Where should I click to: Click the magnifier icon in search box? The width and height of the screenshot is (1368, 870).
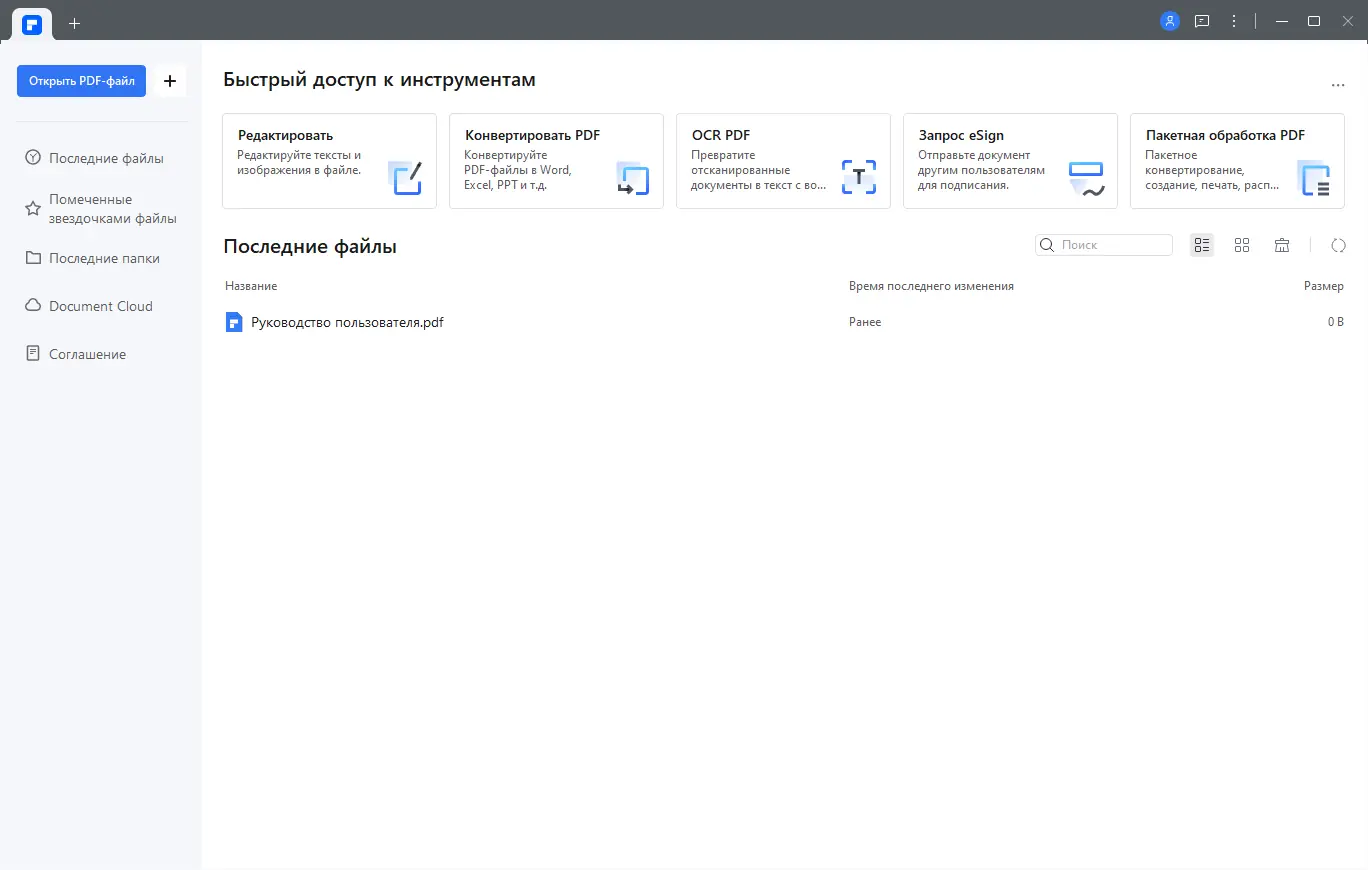point(1046,244)
